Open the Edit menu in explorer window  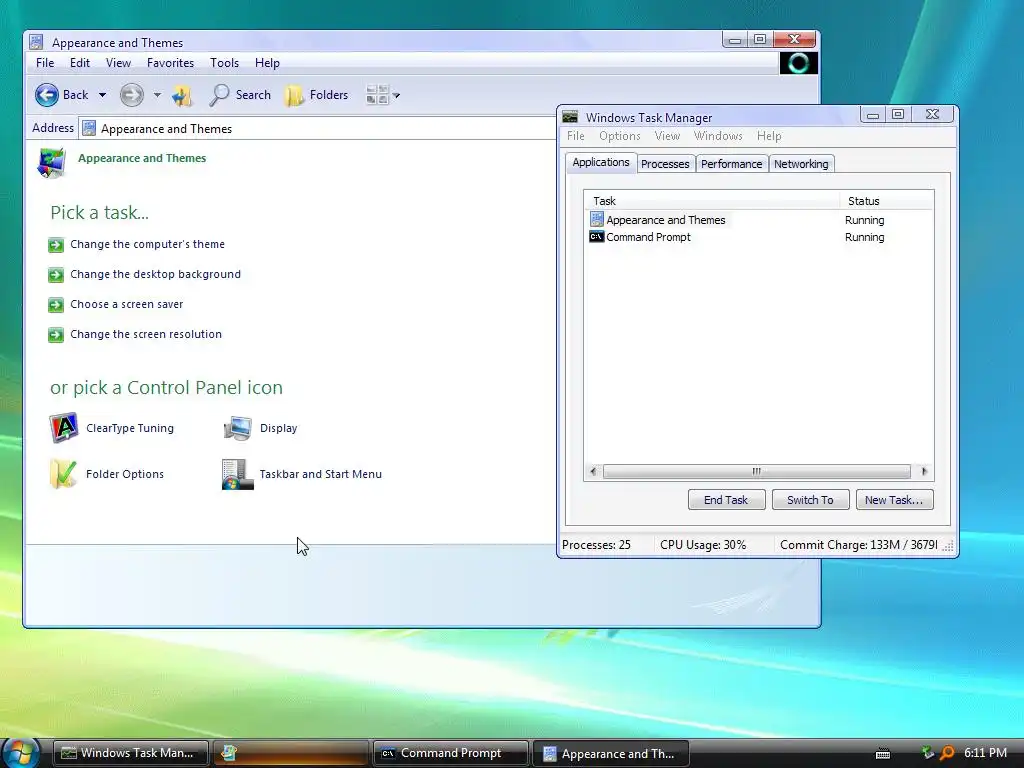tap(80, 63)
